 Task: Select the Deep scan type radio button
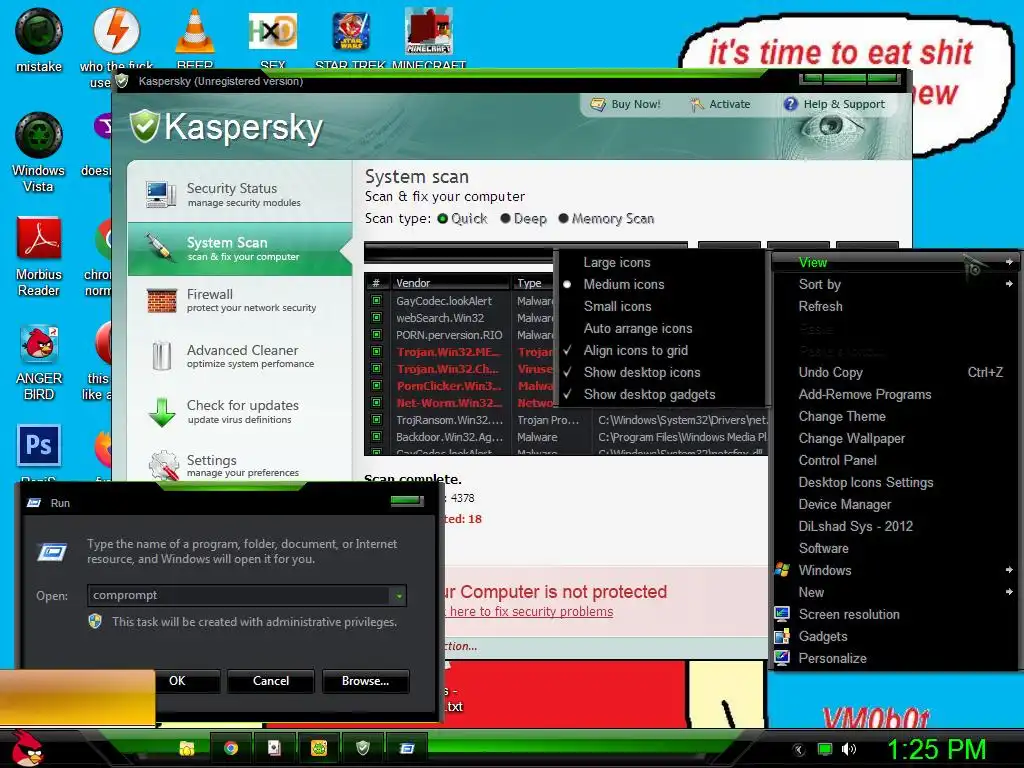(505, 219)
